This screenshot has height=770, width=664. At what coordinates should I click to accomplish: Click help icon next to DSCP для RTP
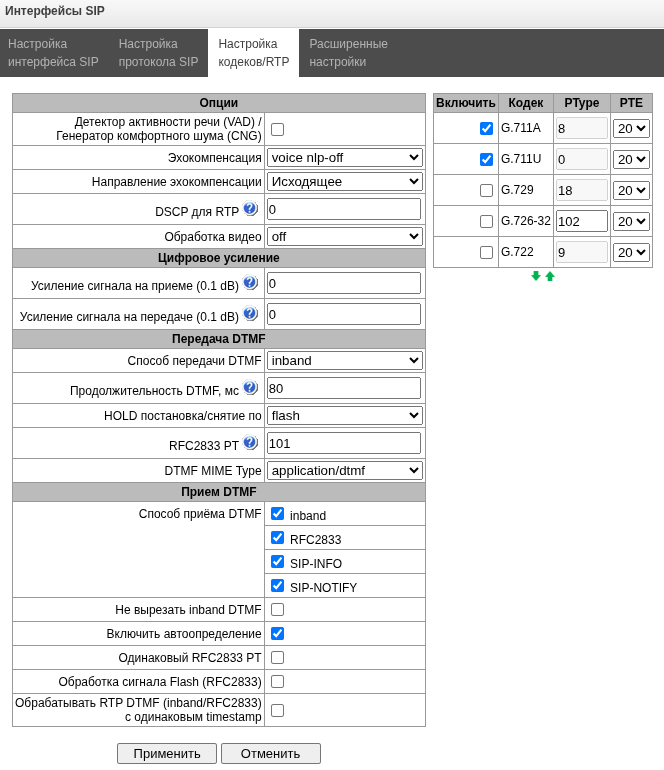250,209
